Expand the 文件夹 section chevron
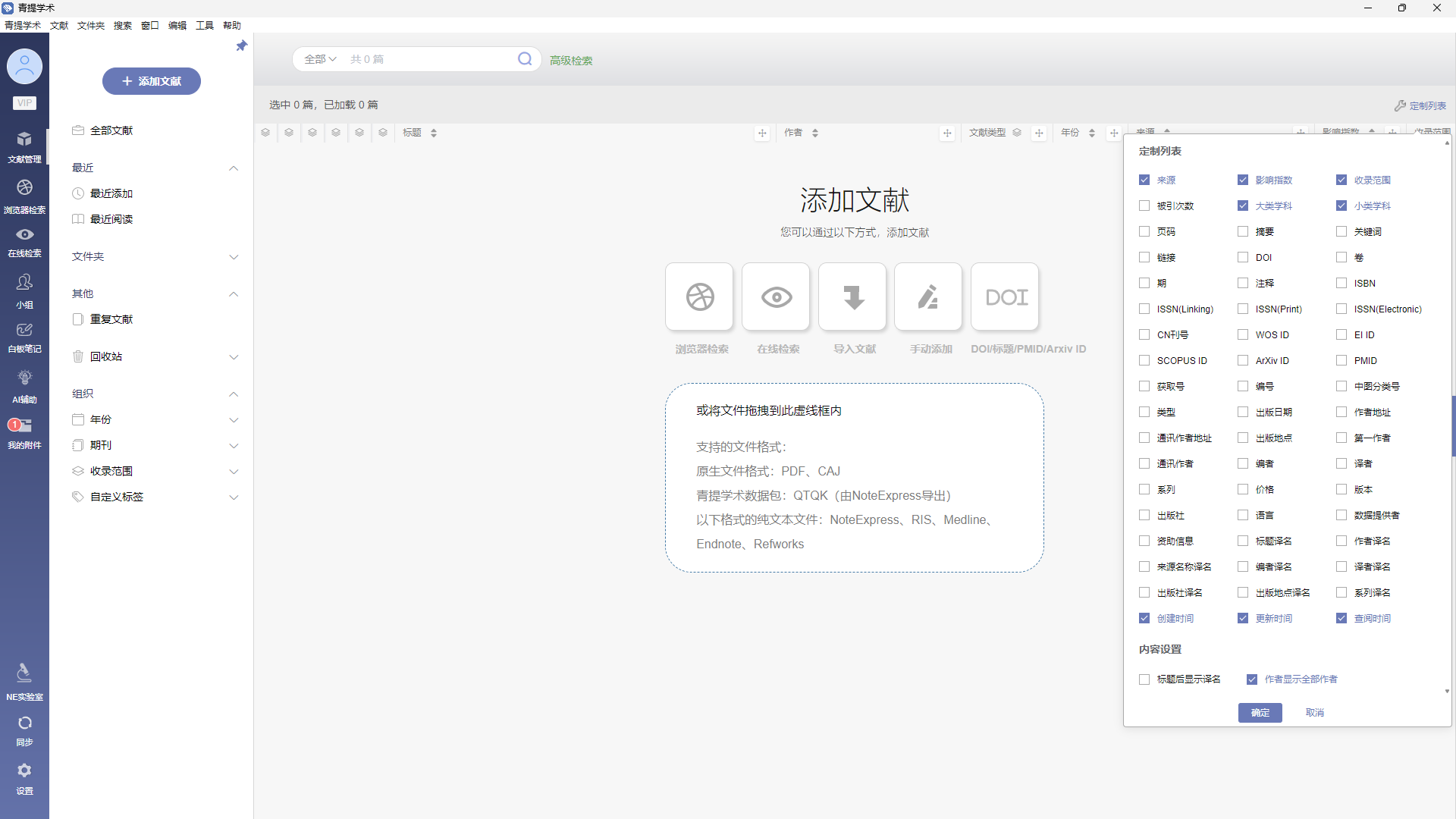Screen dimensions: 1456x819 (234, 257)
